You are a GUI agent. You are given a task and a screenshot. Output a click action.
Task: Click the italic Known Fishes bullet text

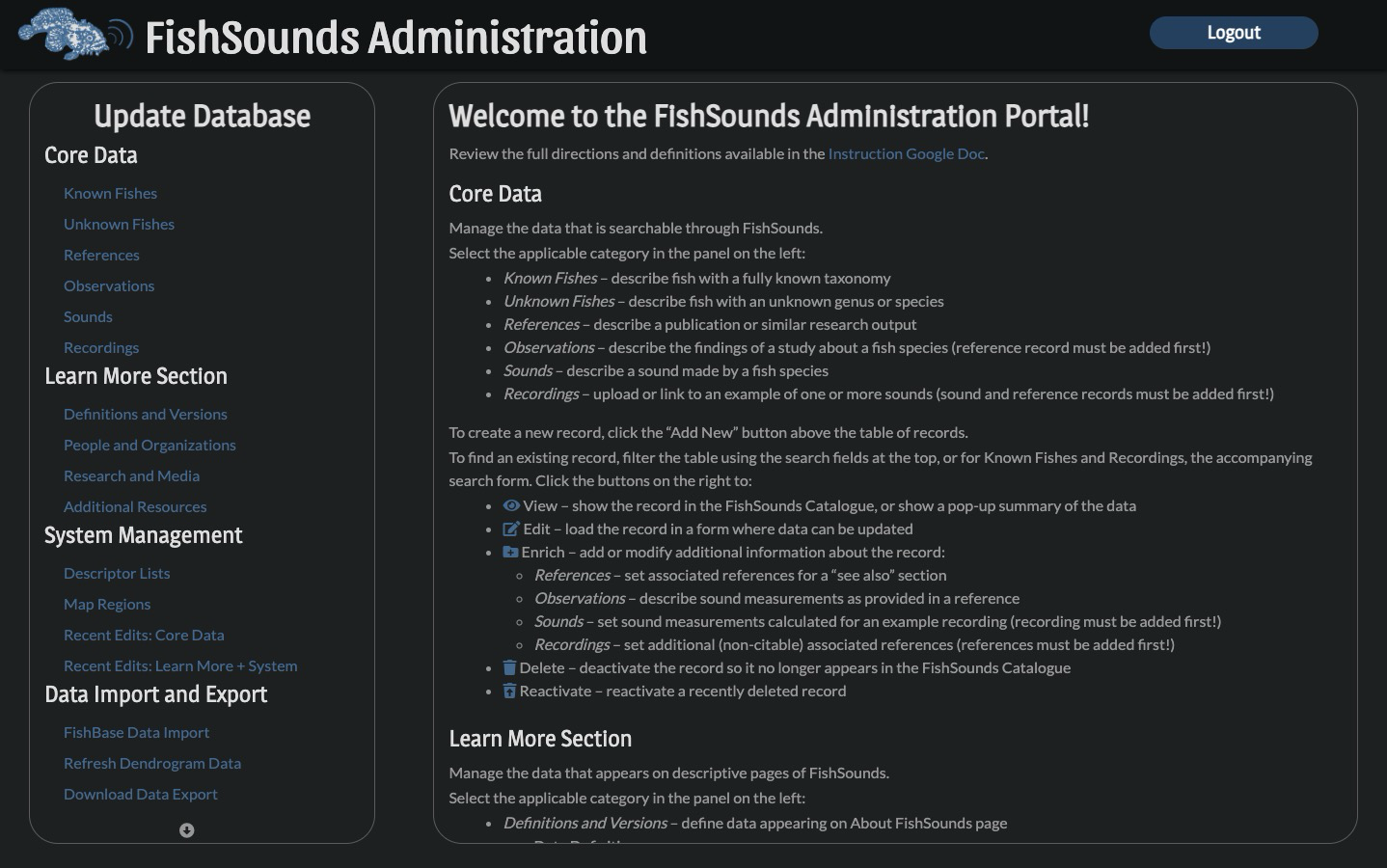550,278
